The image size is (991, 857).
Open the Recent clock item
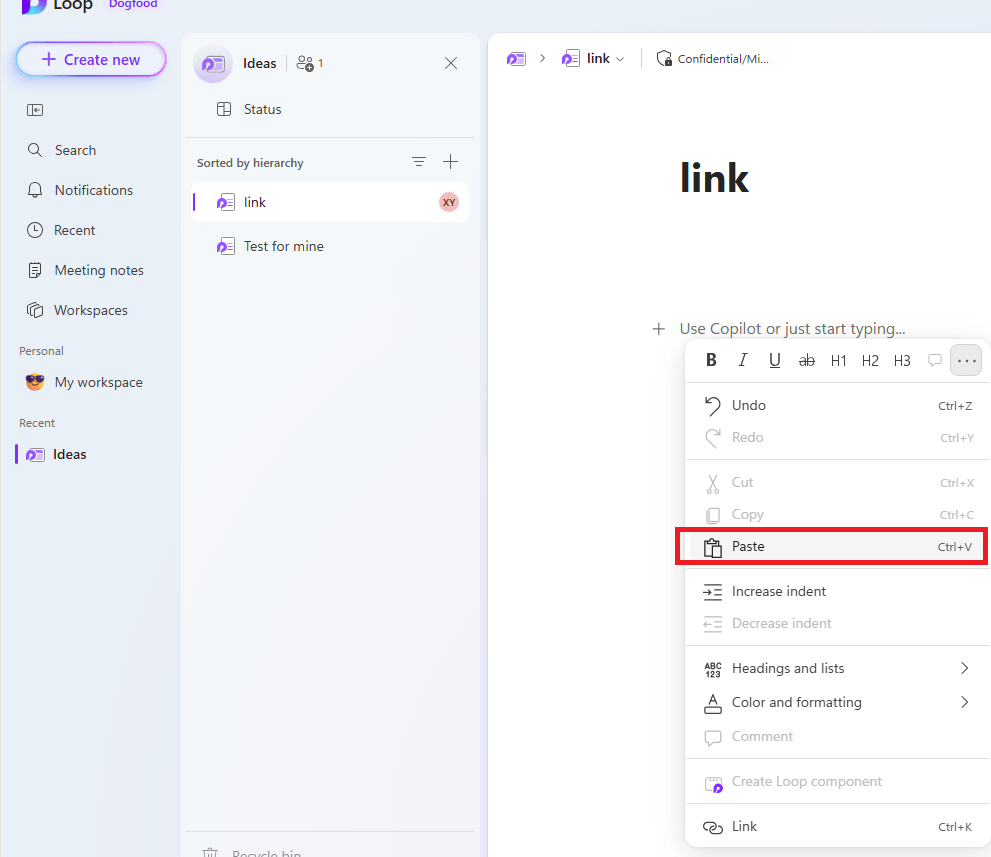point(61,230)
